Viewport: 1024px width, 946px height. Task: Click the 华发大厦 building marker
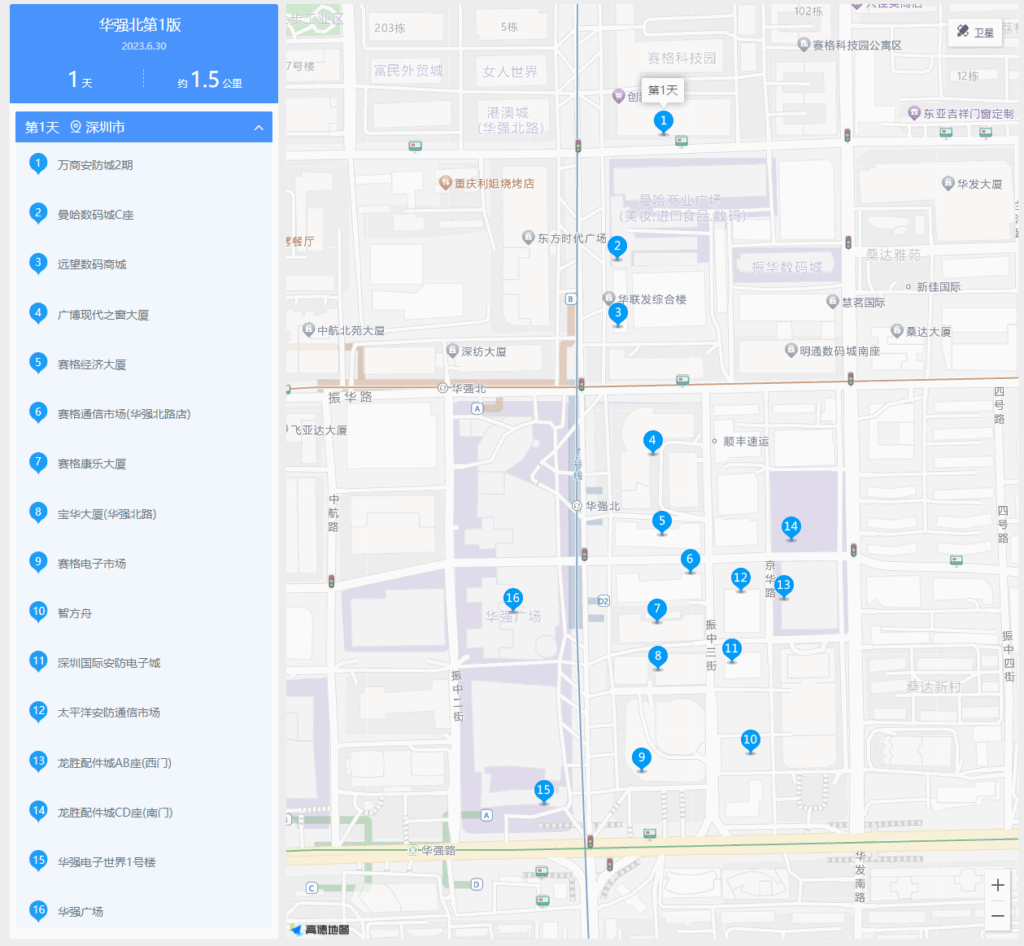coord(948,183)
